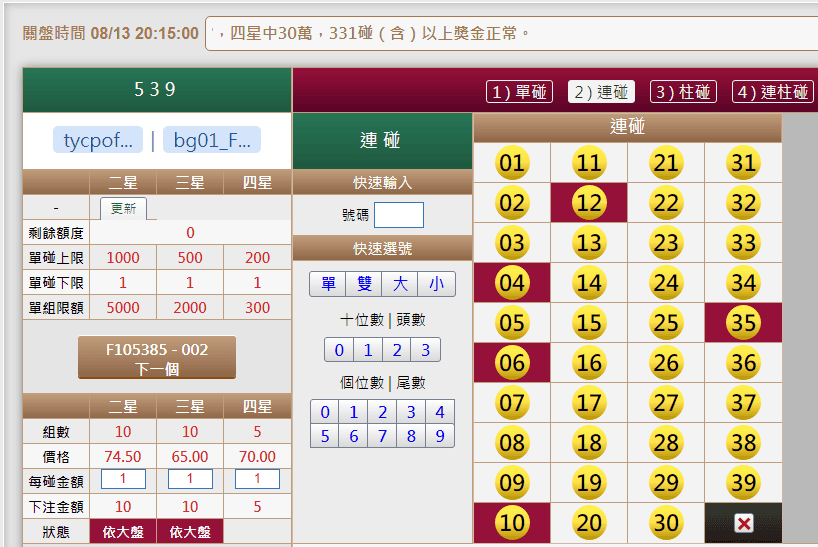Quick-select odd numbers with 單
Screen dimensions: 818x547
pyautogui.click(x=328, y=284)
